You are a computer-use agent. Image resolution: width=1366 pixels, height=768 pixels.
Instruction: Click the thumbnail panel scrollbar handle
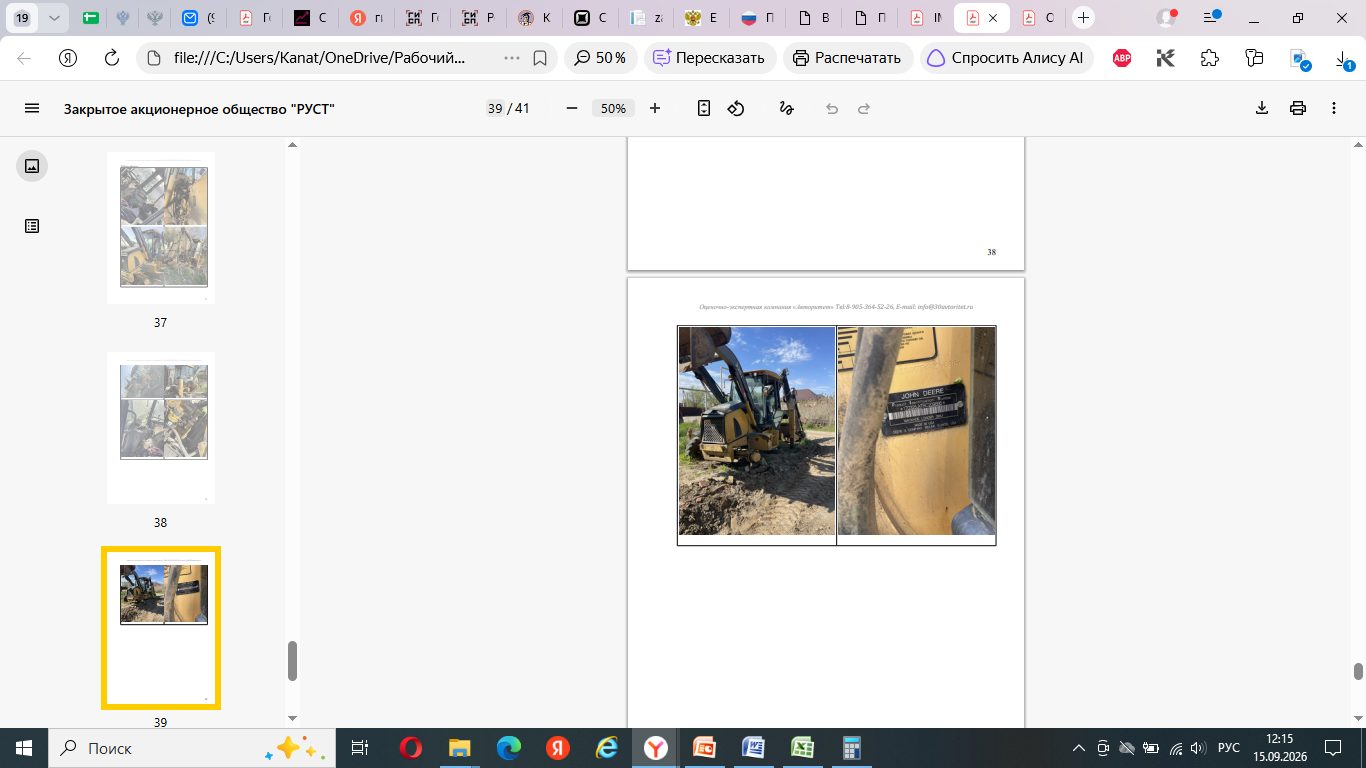293,661
